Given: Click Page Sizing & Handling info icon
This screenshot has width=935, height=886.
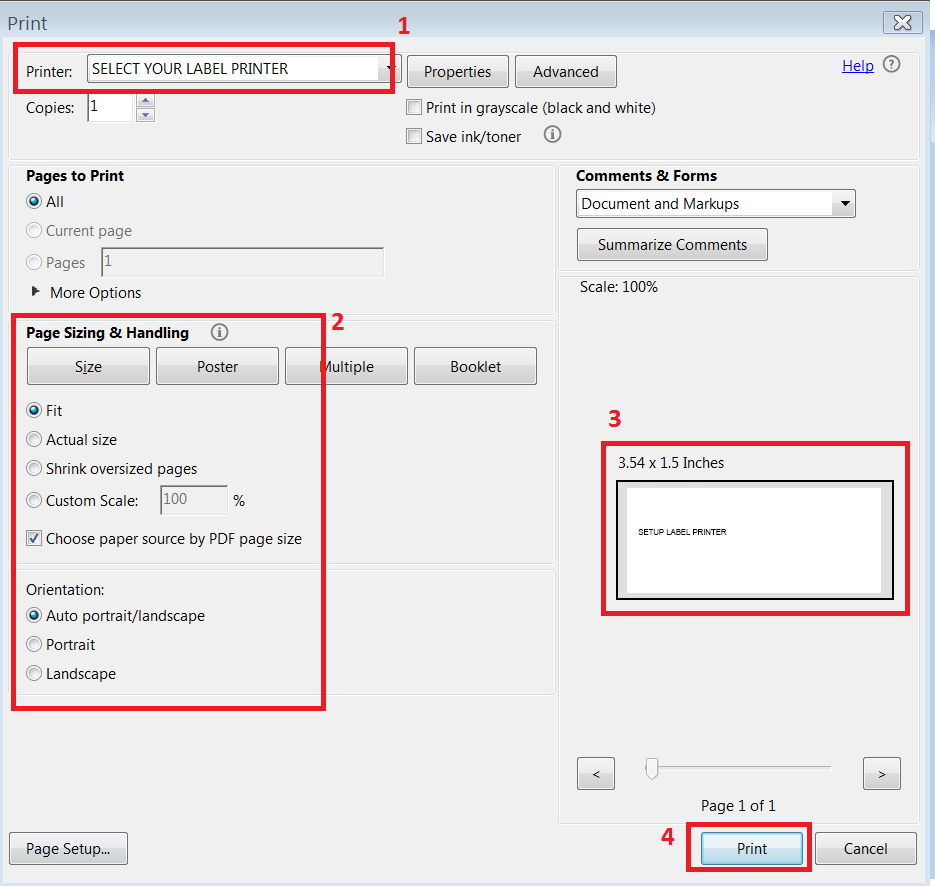Looking at the screenshot, I should 220,333.
